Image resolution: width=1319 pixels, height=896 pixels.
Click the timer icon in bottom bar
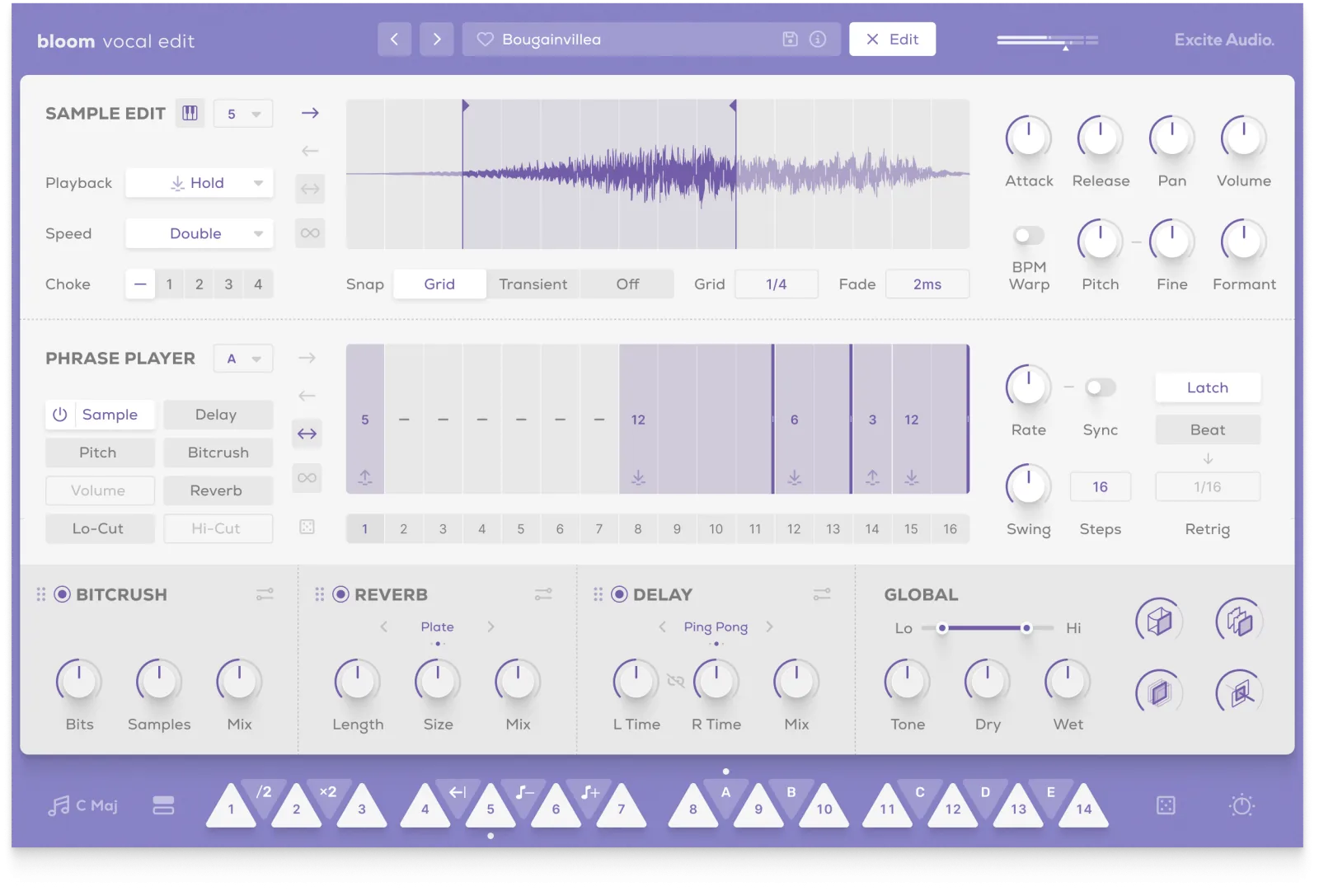[x=1242, y=805]
